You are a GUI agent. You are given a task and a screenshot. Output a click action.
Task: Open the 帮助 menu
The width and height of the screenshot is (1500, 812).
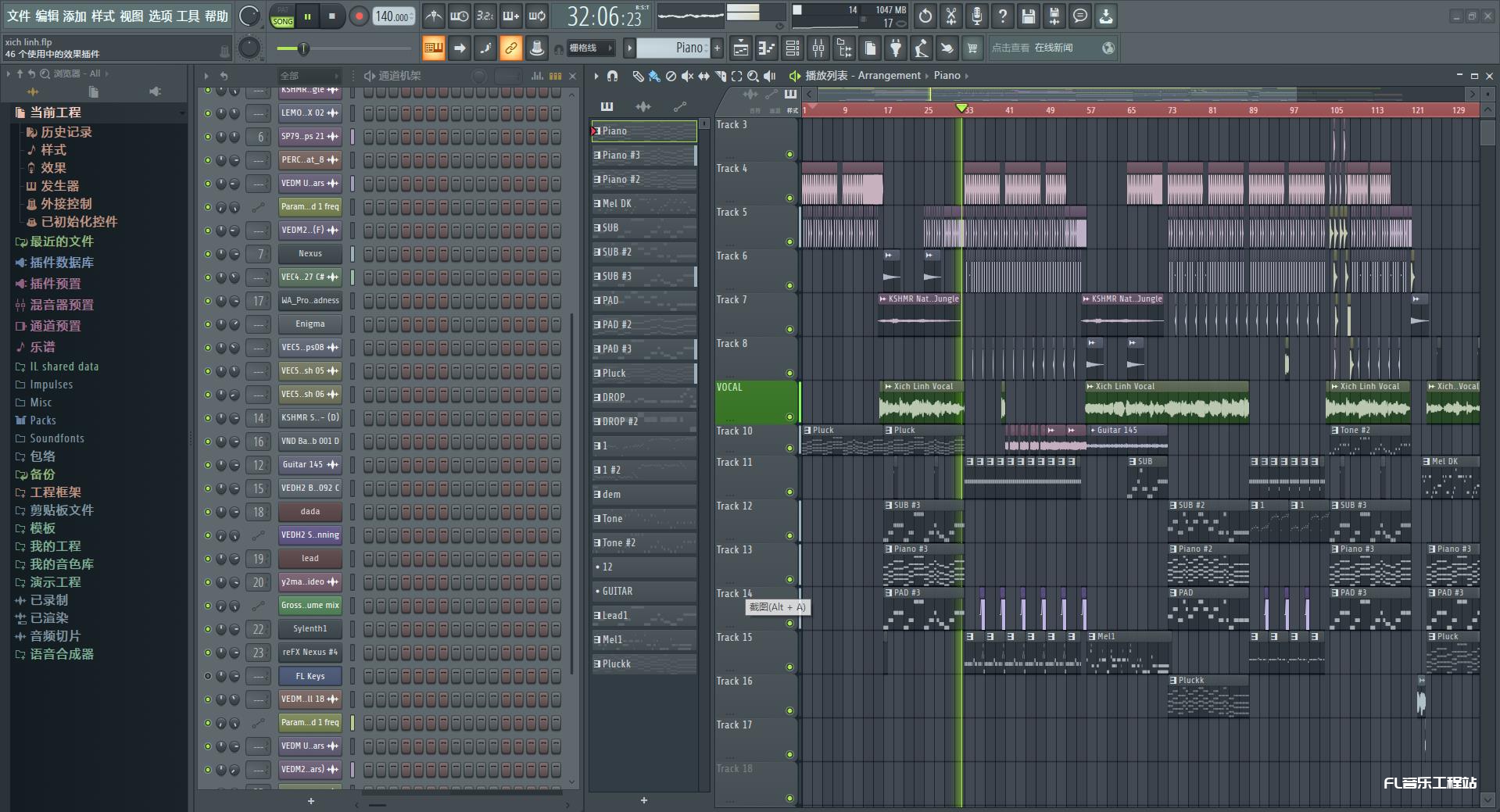tap(217, 16)
